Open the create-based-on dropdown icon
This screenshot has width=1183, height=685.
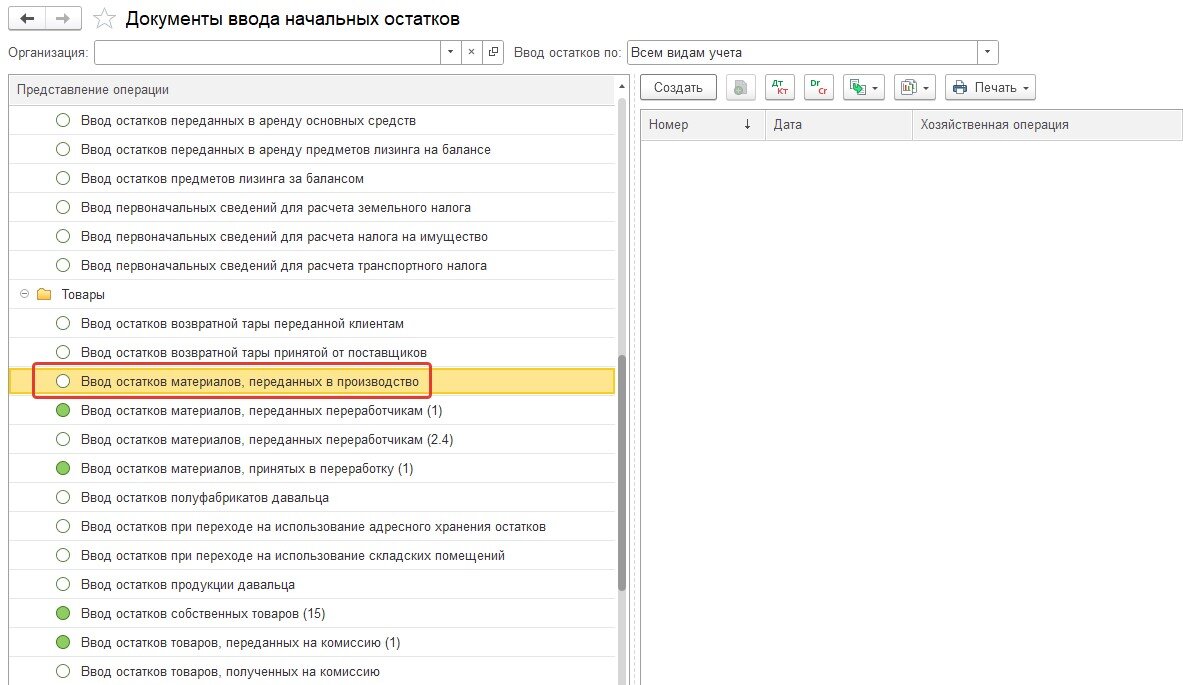pyautogui.click(x=863, y=88)
